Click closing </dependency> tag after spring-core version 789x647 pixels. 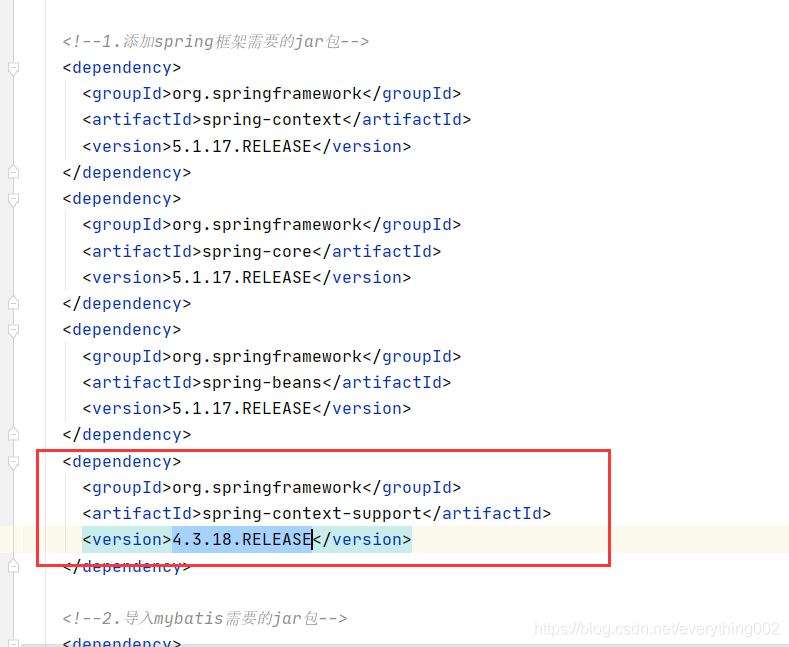[127, 303]
